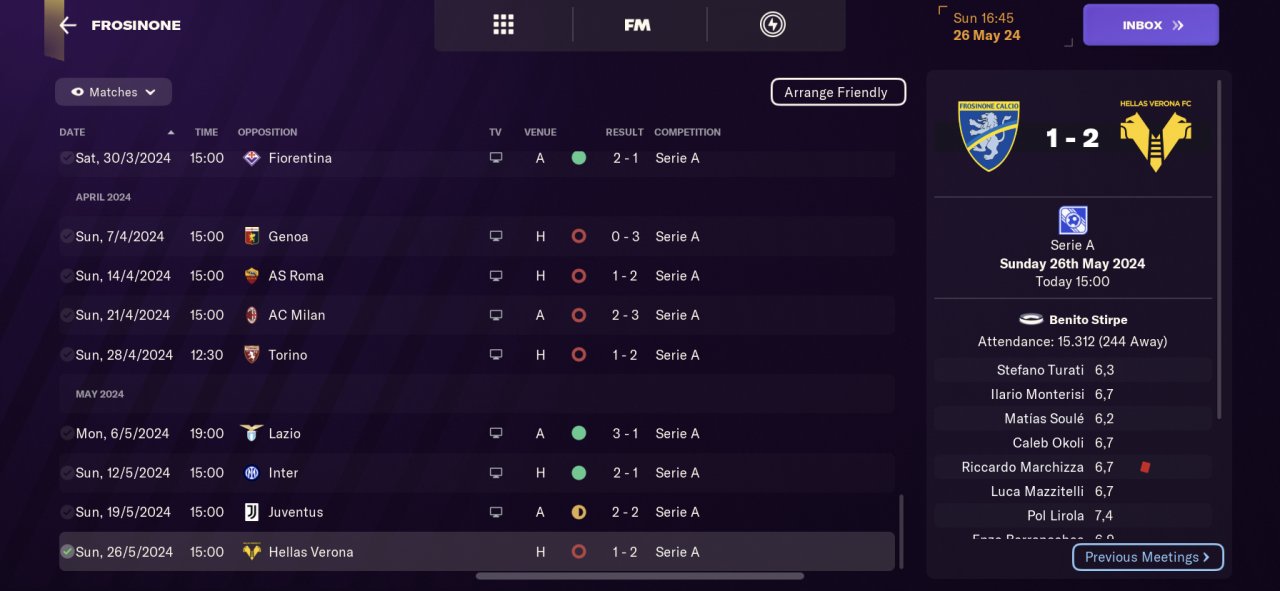Viewport: 1280px width, 591px height.
Task: Expand the Matches view dropdown
Action: [x=113, y=92]
